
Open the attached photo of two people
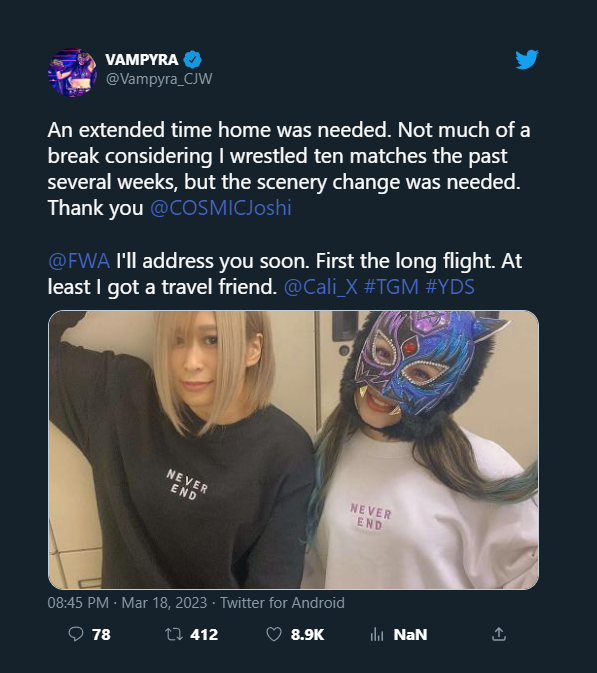(294, 449)
